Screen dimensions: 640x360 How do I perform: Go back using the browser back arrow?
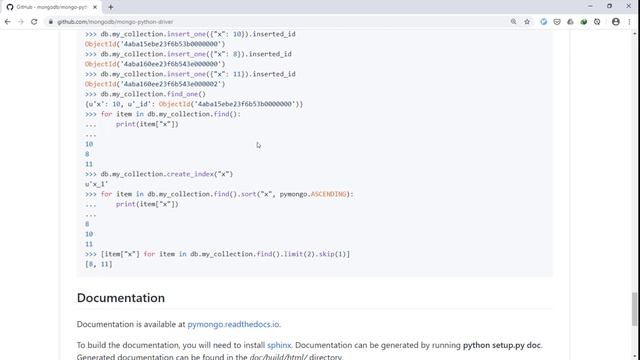coord(7,22)
